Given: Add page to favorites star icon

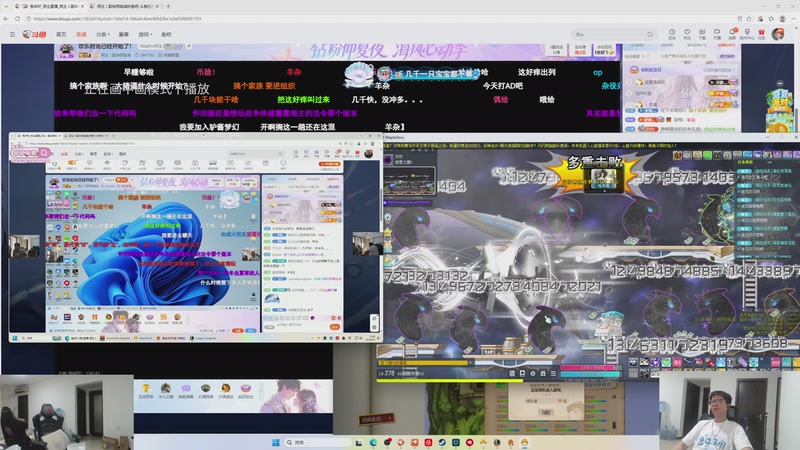Looking at the screenshot, I should 748,18.
